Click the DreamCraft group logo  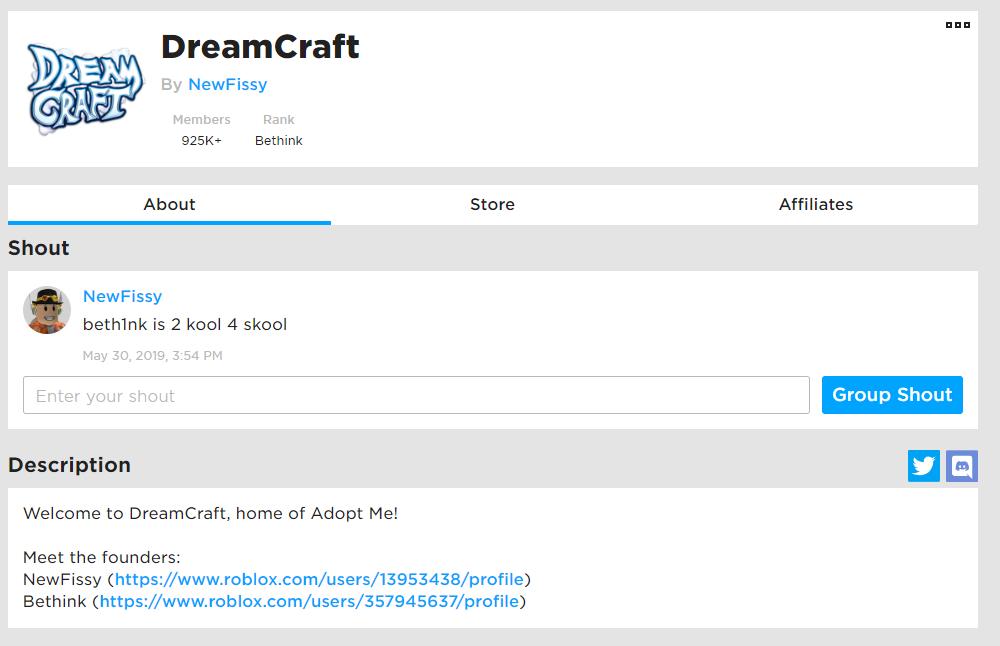coord(85,89)
